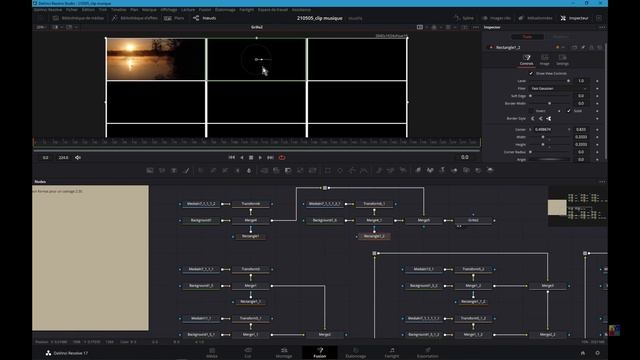The height and width of the screenshot is (360, 640).
Task: Open the viewer layout dropdown arrow
Action: (x=427, y=27)
